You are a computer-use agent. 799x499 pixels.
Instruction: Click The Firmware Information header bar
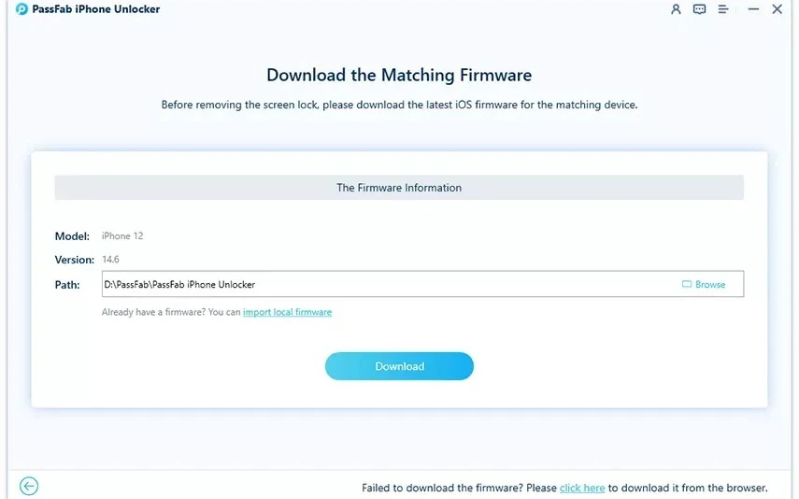(399, 187)
